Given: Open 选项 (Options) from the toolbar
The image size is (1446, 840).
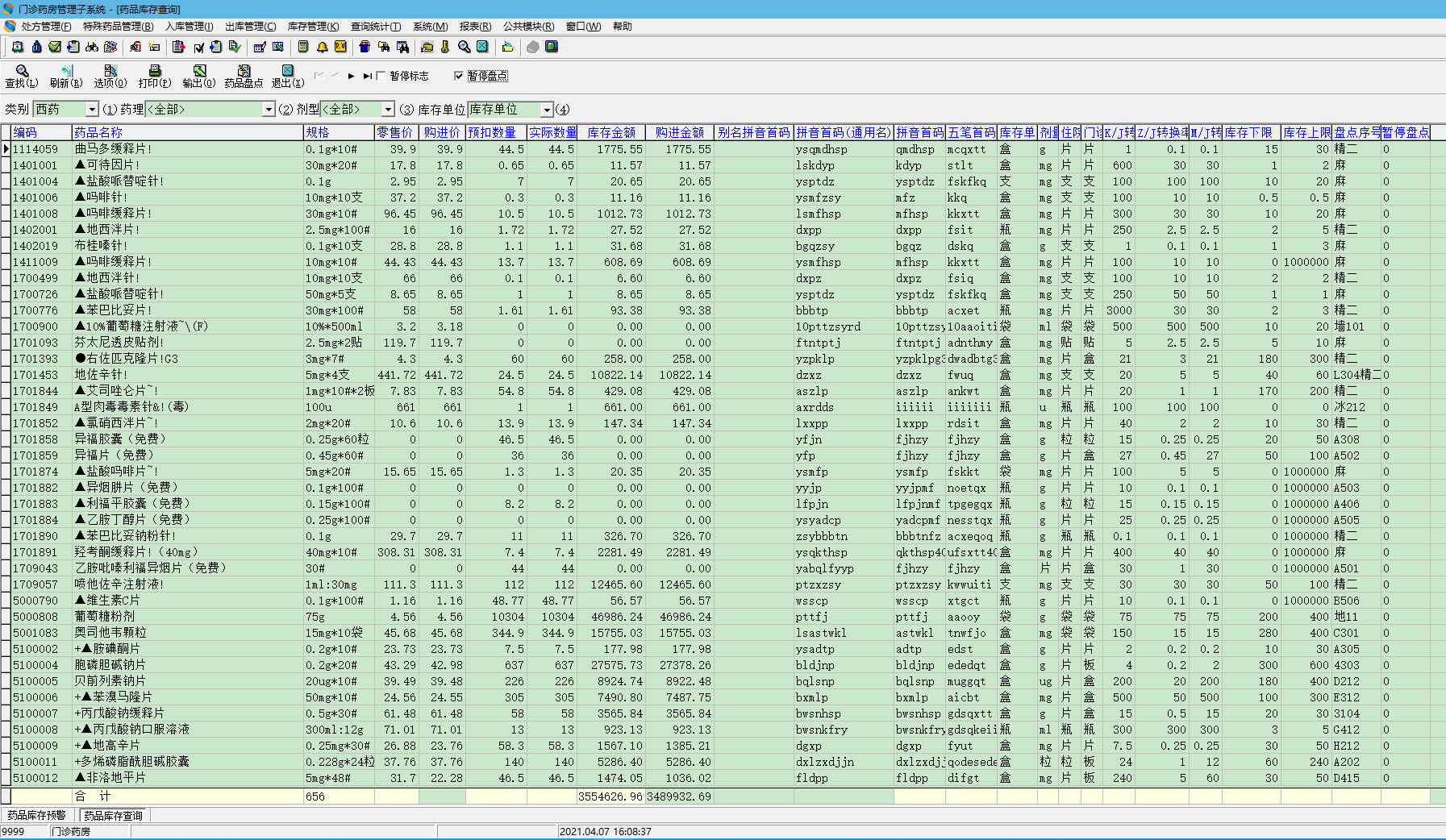Looking at the screenshot, I should point(110,72).
